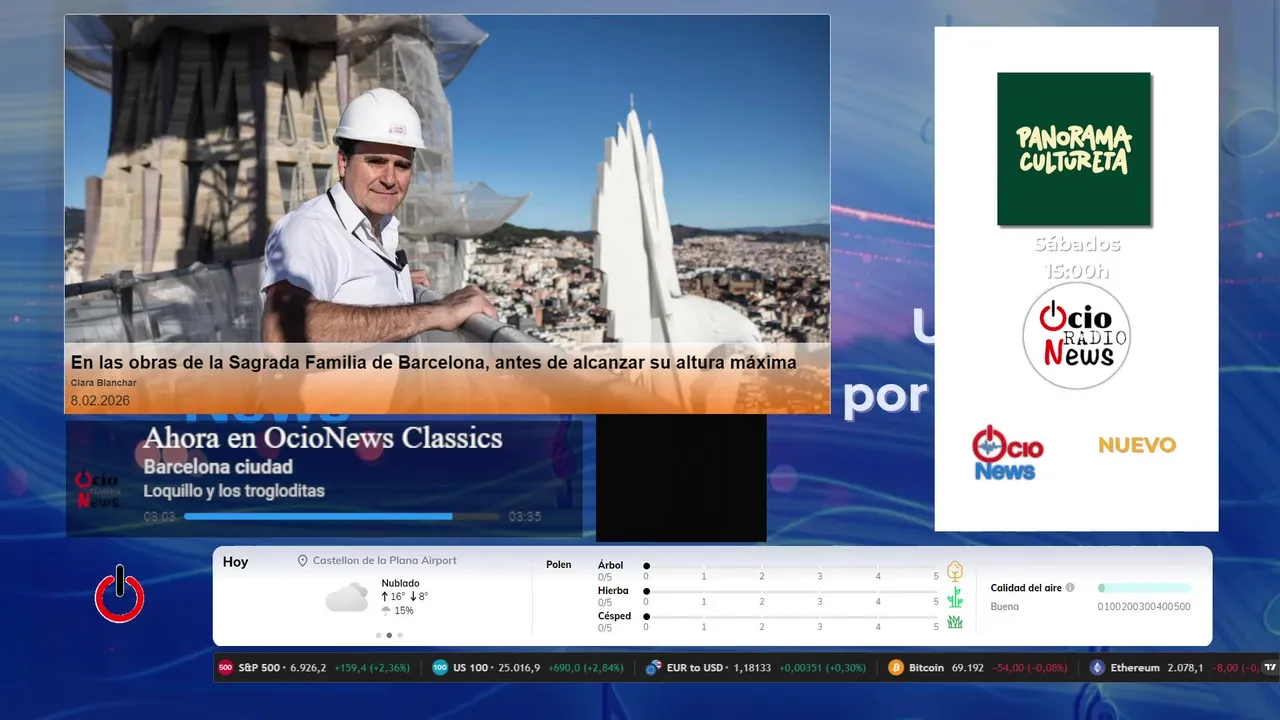
Task: Click the song title Barcelona ciudad
Action: tap(218, 467)
